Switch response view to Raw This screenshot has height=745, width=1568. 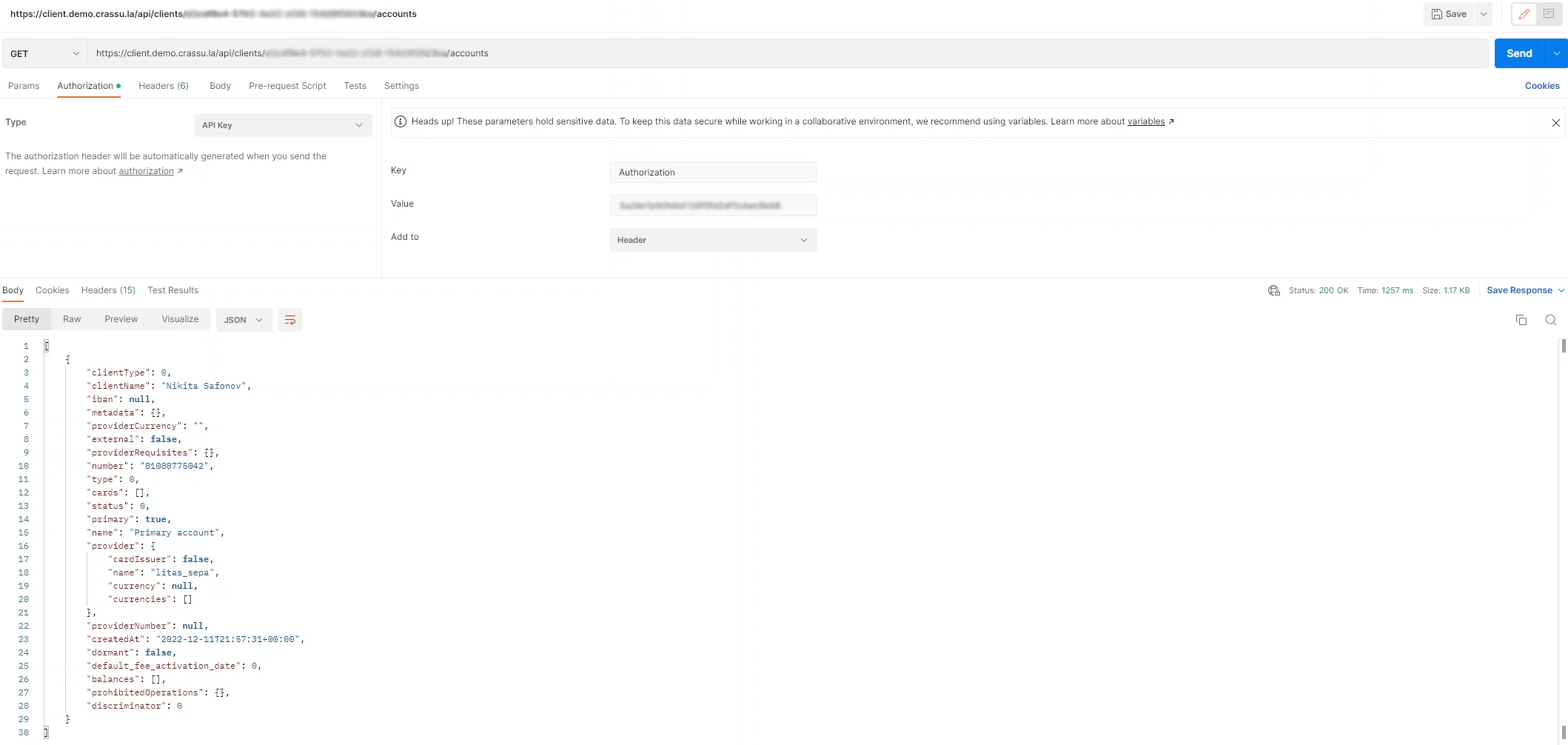[x=72, y=319]
